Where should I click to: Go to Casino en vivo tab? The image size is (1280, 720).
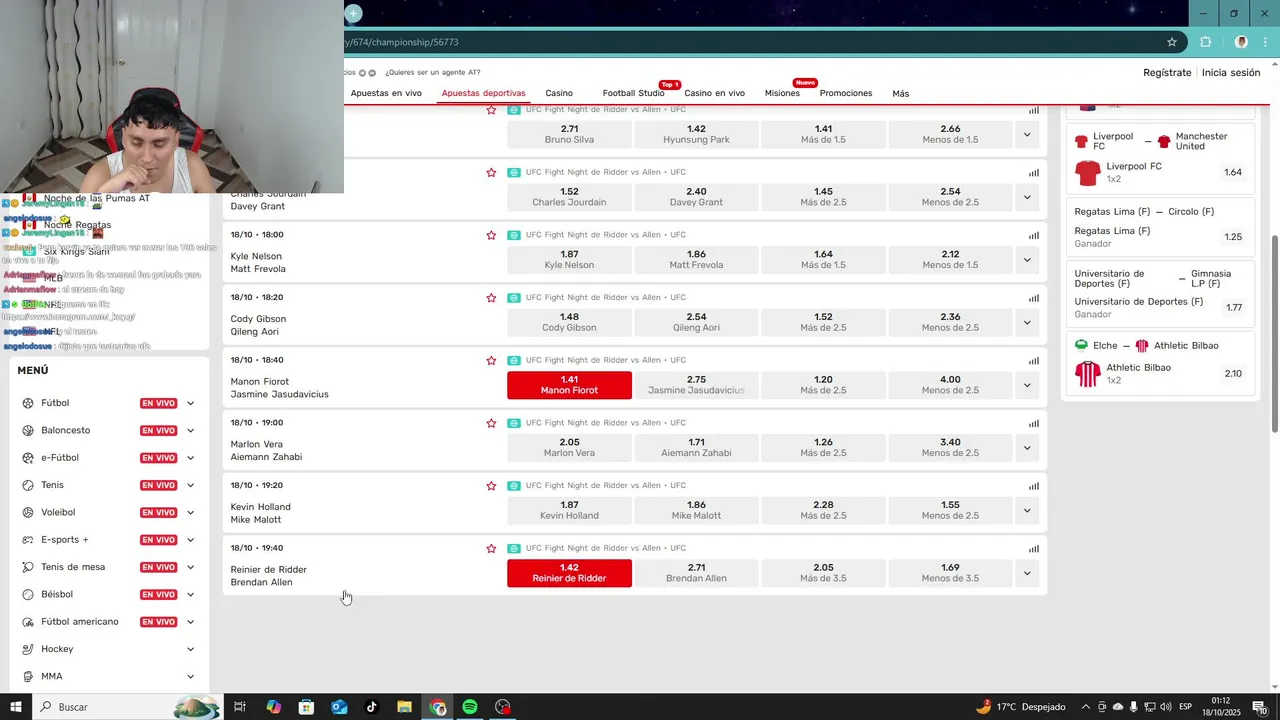click(714, 93)
